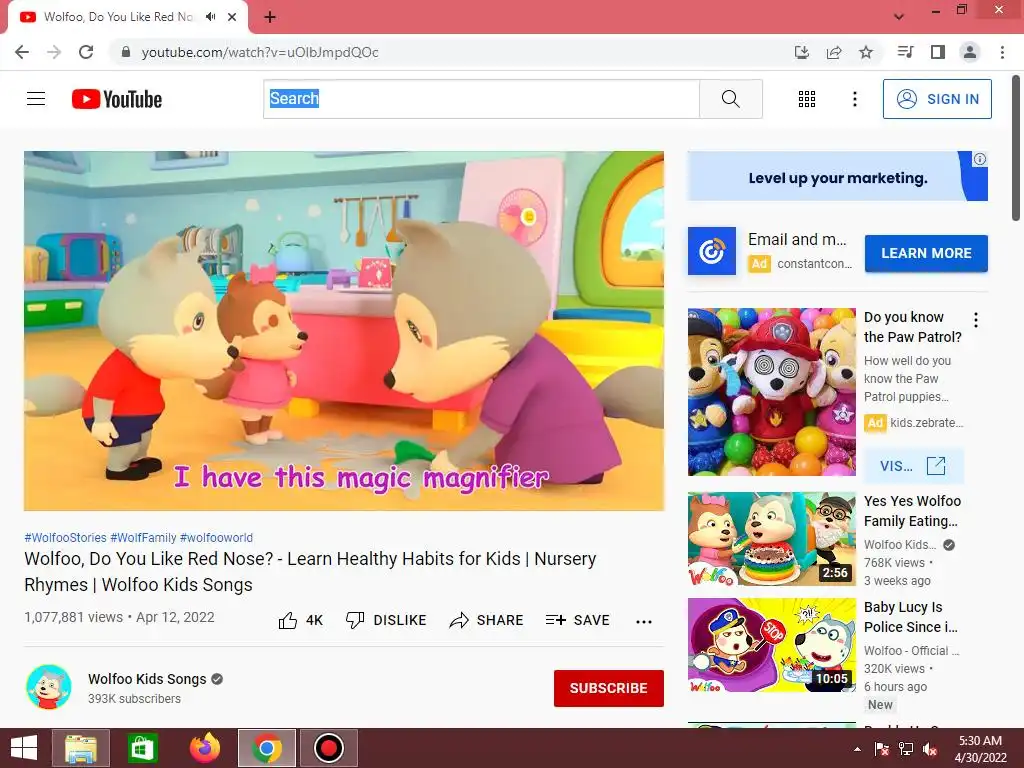Go to YouTube home via logo
The width and height of the screenshot is (1024, 768).
click(116, 99)
